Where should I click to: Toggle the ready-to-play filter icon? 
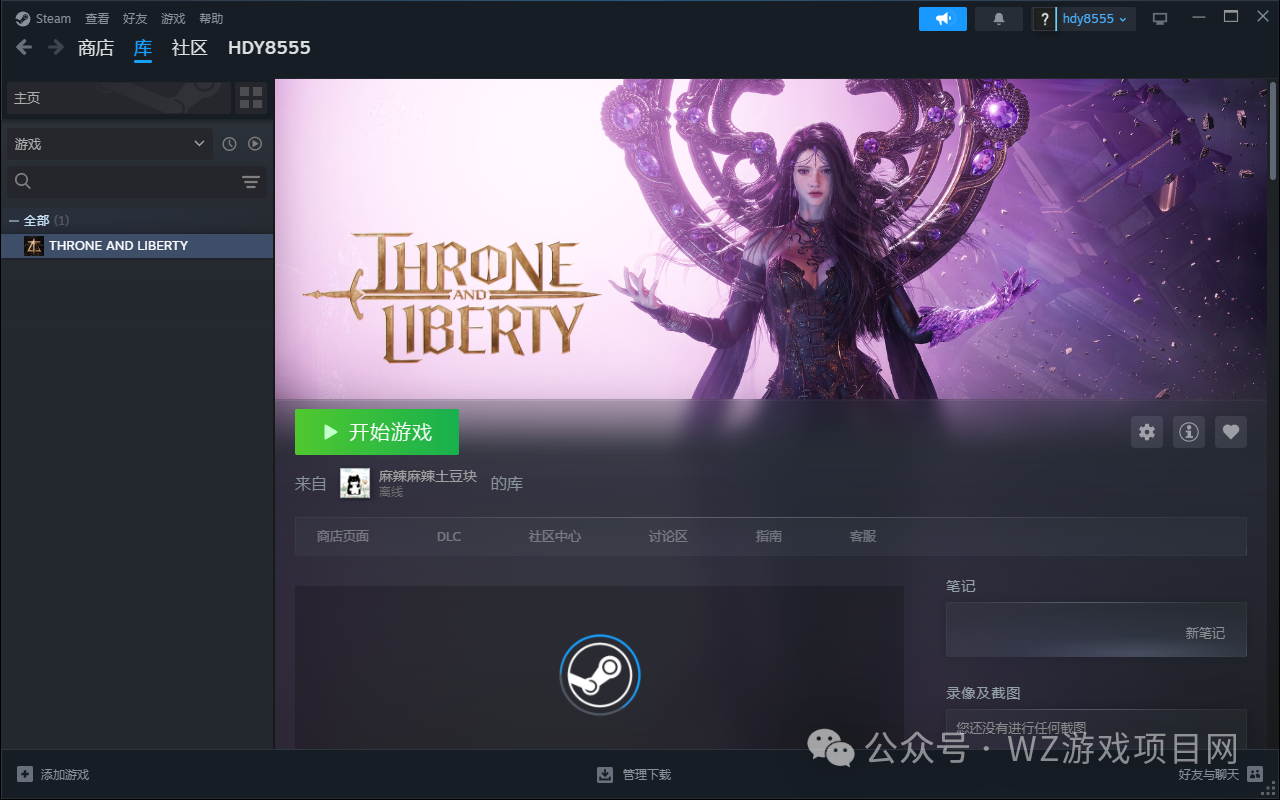coord(255,144)
